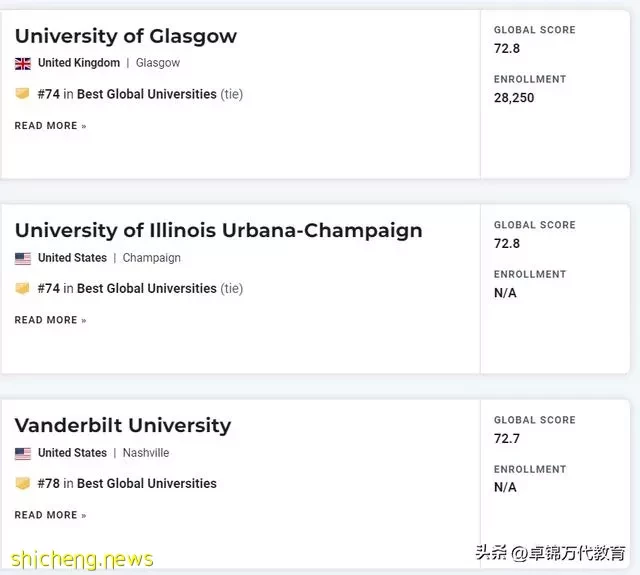The image size is (640, 575).
Task: Click #78 in Best Global Universities
Action: click(127, 484)
